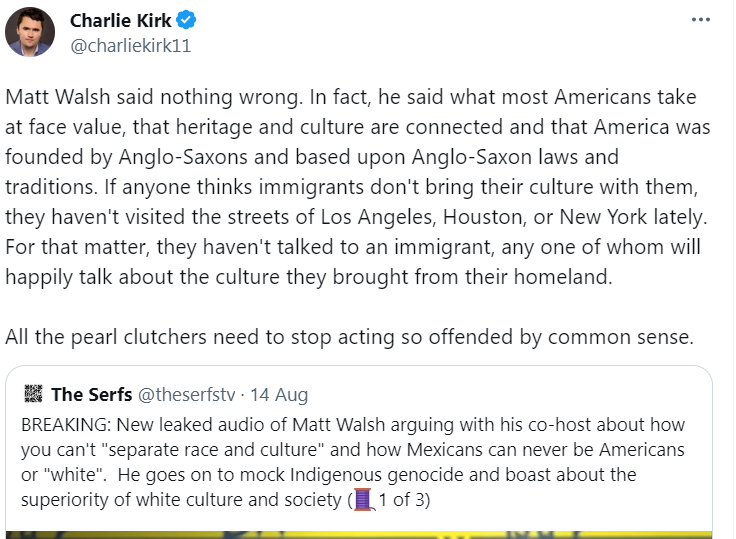Click the thread spool emoji
Screen dimensions: 736x539
[364, 499]
